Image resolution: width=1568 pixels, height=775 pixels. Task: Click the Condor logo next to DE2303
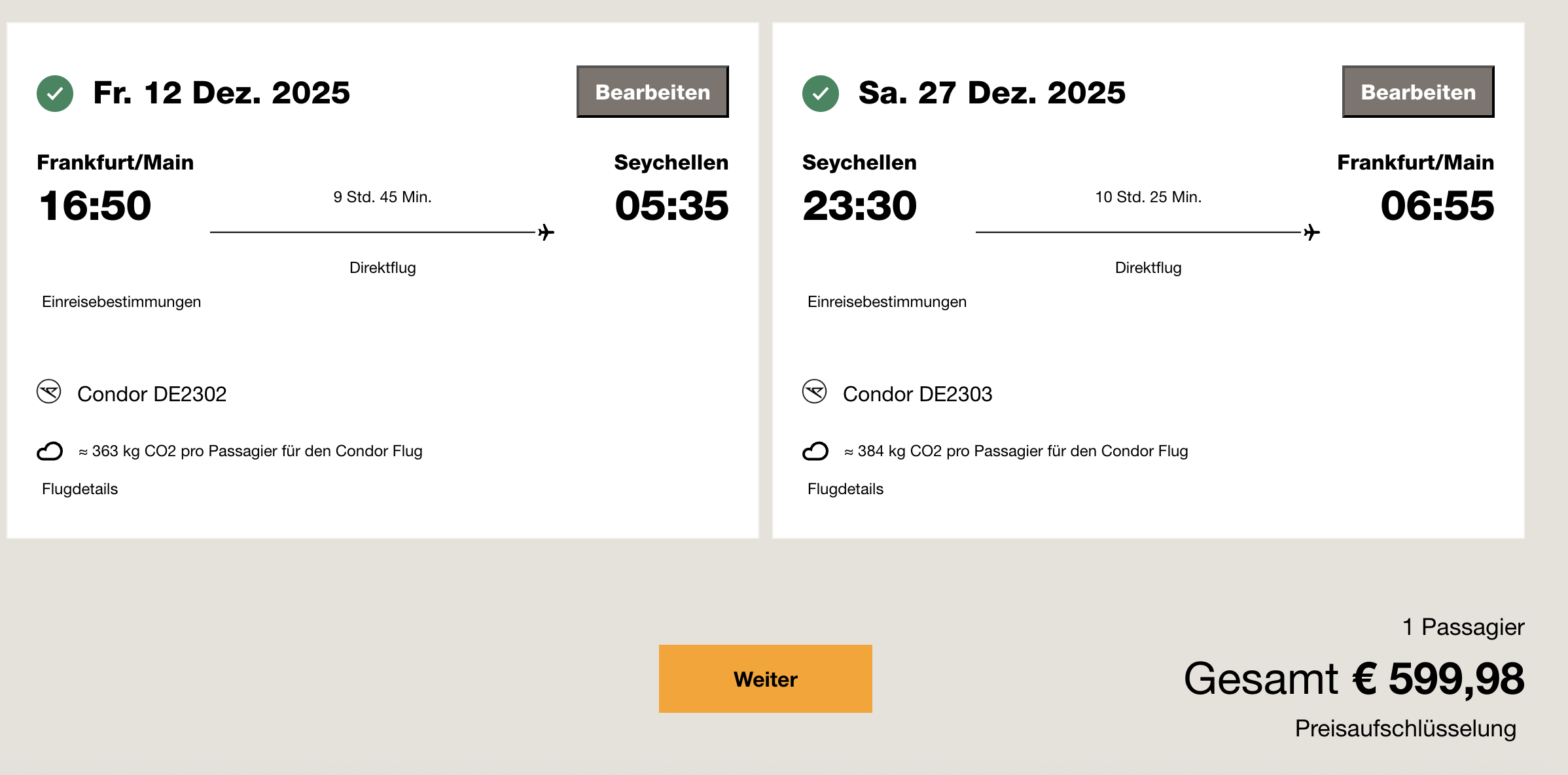coord(815,392)
